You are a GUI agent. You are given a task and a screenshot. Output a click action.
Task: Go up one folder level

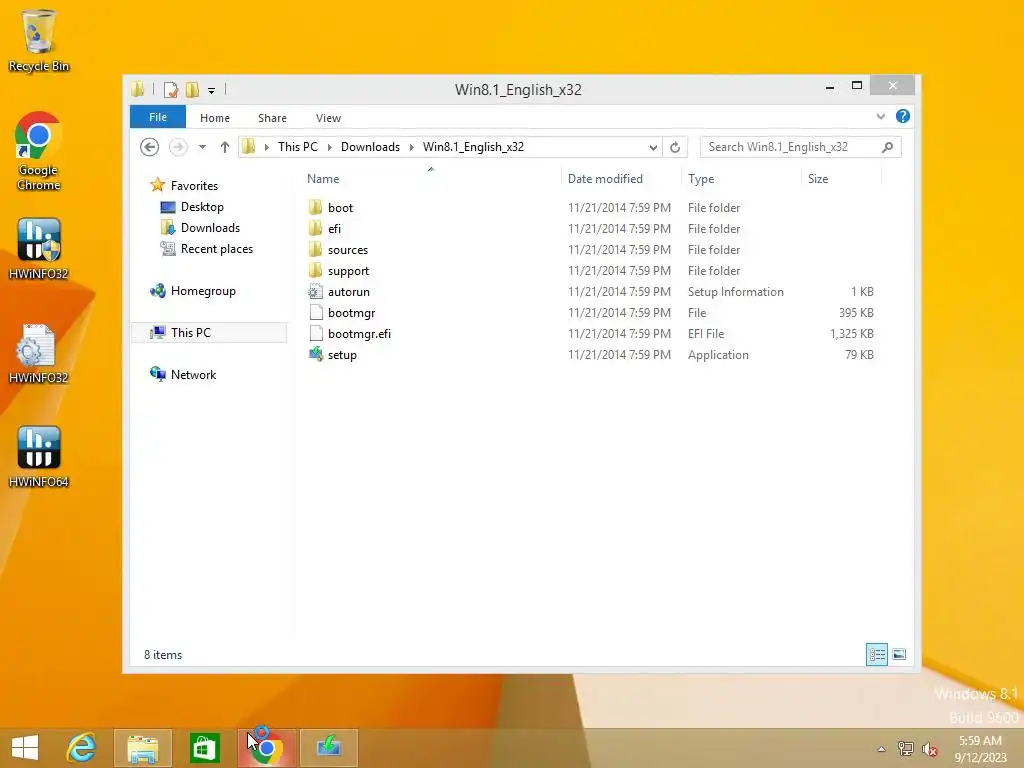[x=225, y=147]
